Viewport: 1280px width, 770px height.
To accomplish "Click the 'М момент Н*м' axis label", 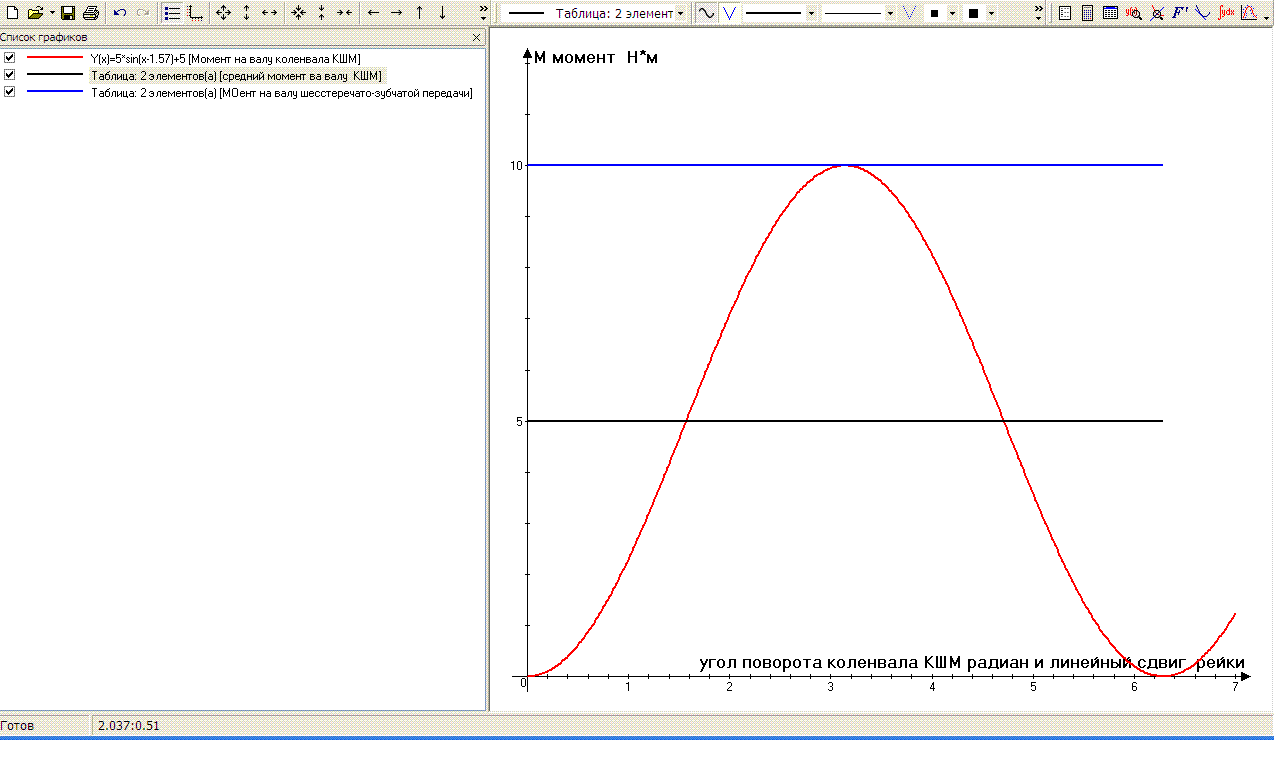I will pos(596,57).
